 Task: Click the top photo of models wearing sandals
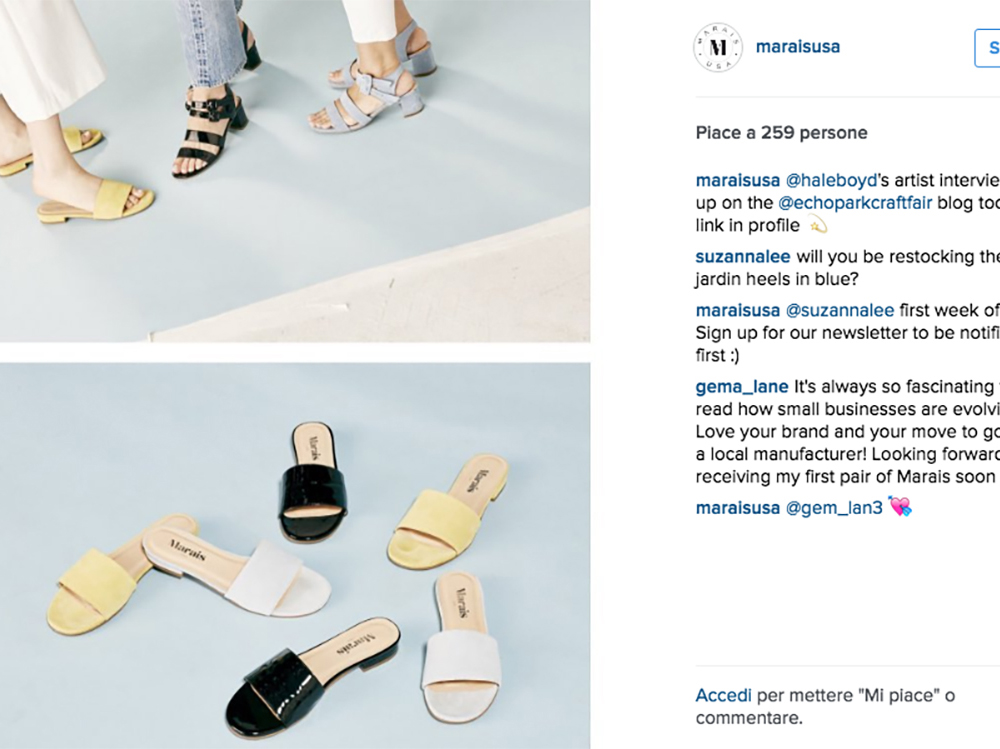point(295,171)
